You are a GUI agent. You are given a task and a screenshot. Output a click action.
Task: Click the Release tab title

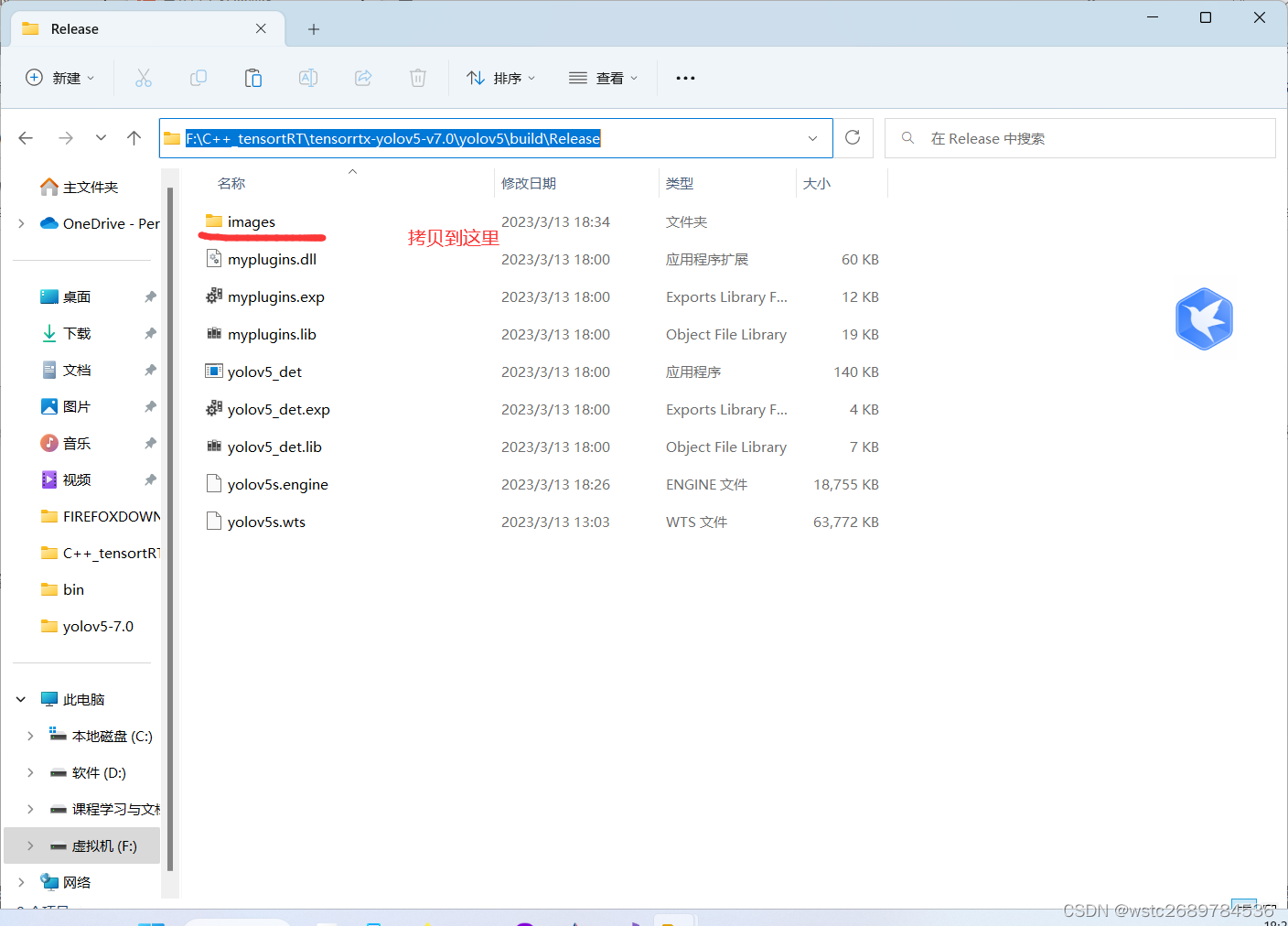point(75,29)
